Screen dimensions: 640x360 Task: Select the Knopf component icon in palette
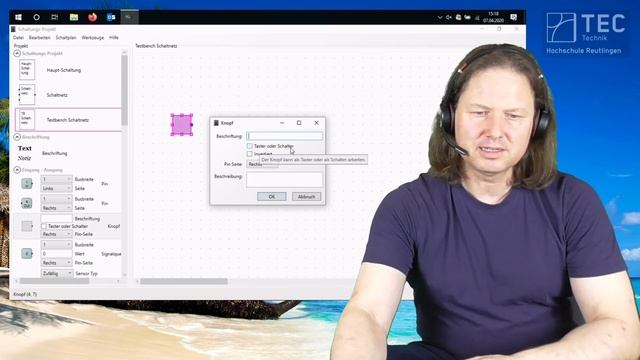27,226
